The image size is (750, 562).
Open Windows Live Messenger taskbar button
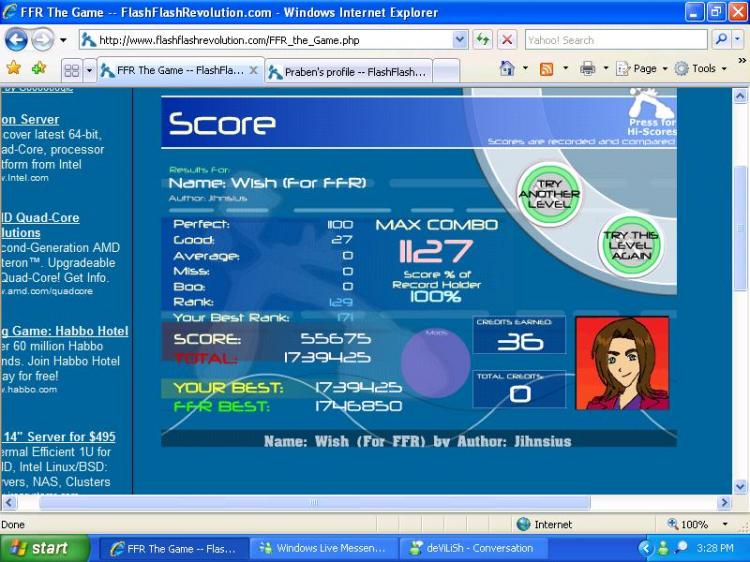click(323, 549)
